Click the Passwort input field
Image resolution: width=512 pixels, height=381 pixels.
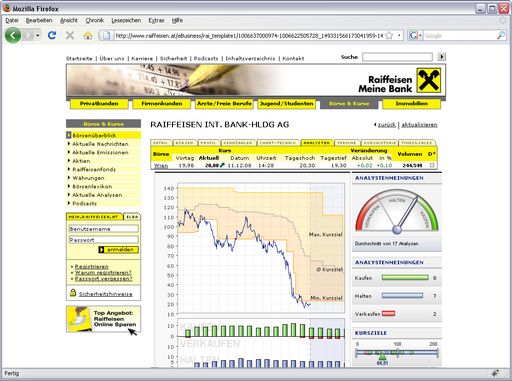(x=103, y=239)
